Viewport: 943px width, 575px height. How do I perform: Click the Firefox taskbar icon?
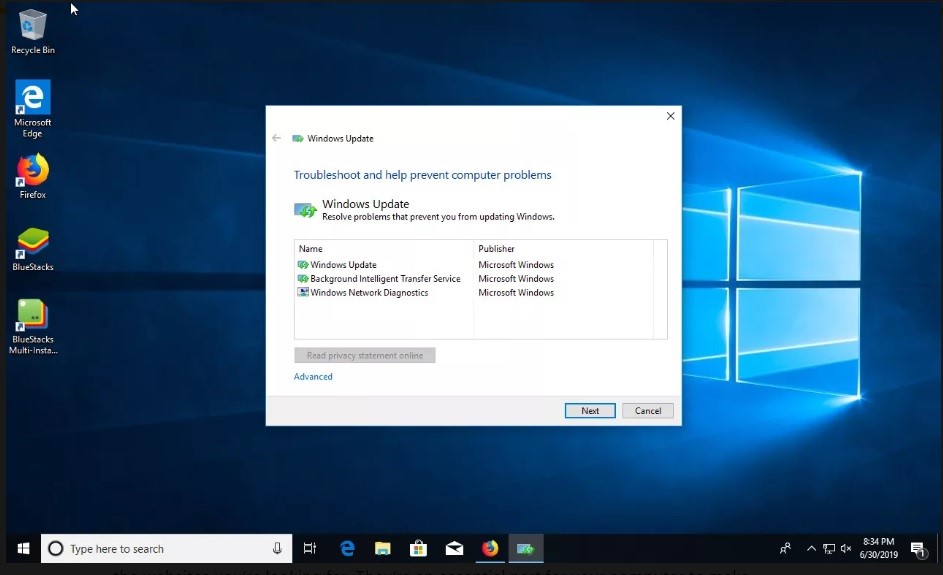[490, 548]
